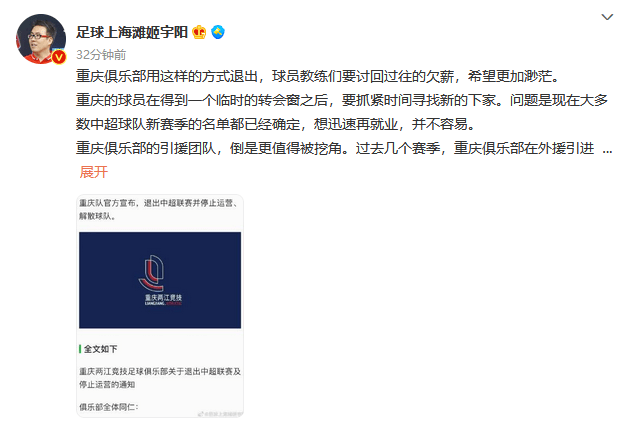636x425 pixels.
Task: Click the 重庆队官方宣布 caption in image
Action: pos(159,209)
